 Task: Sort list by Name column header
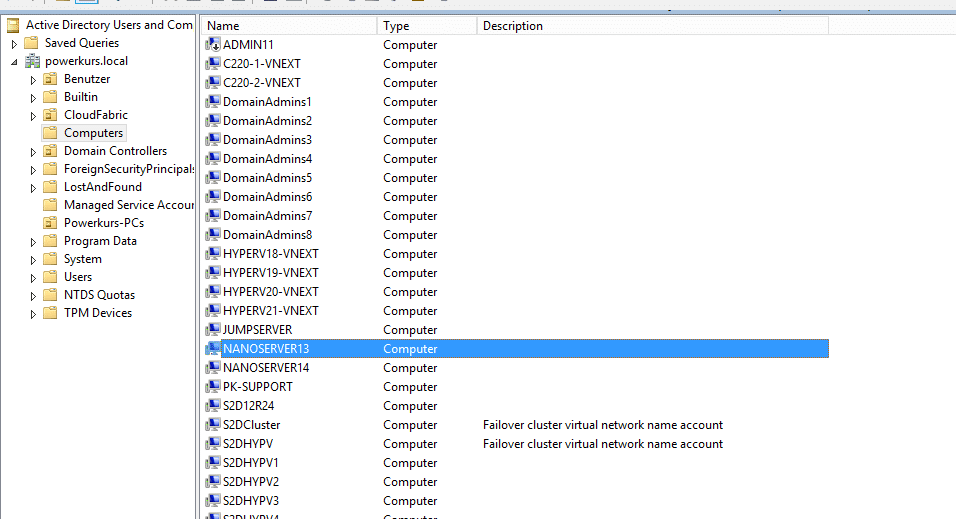289,26
